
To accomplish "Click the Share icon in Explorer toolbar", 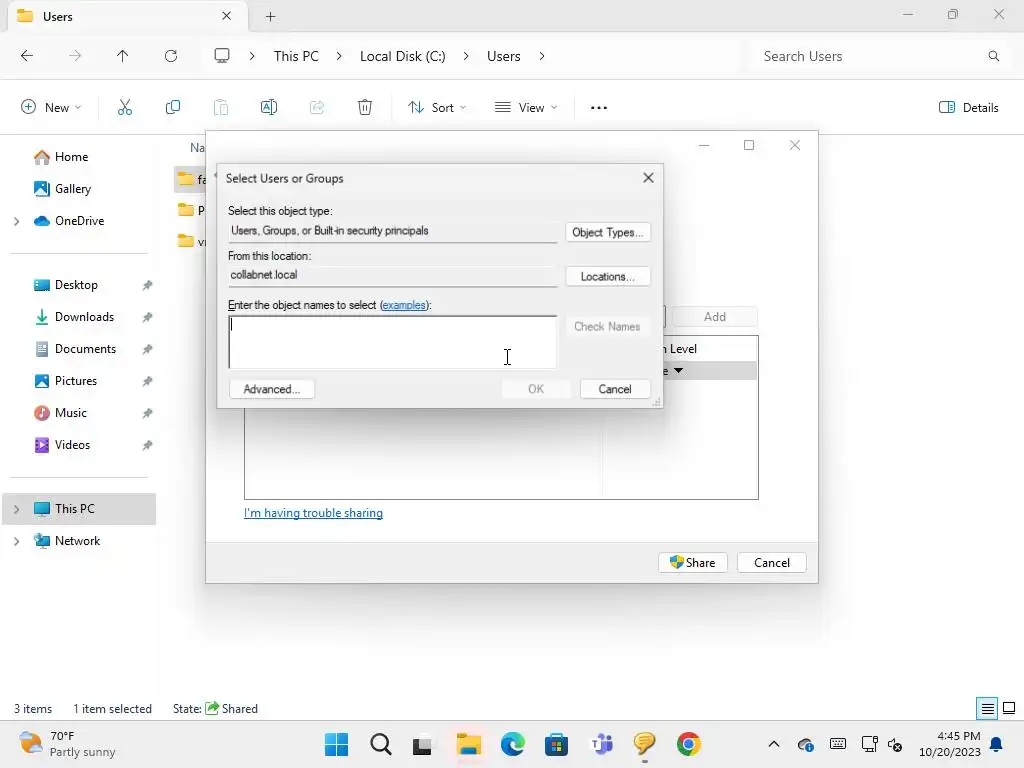I will pos(317,108).
